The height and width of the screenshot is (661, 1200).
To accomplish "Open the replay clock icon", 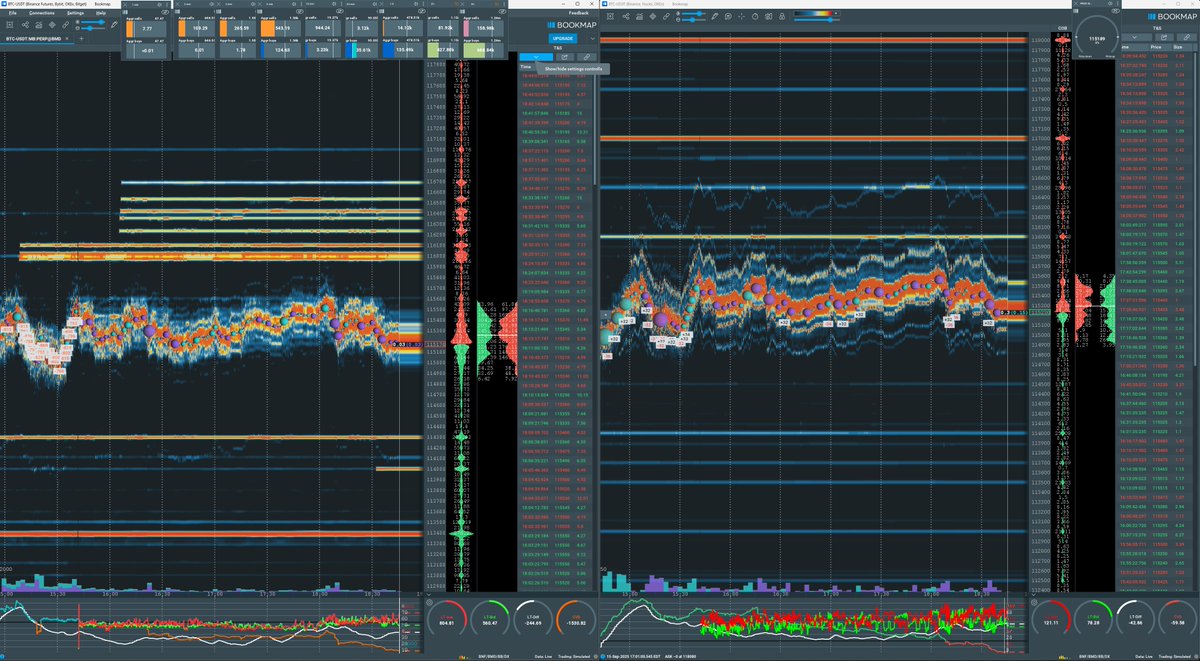I will [x=755, y=16].
